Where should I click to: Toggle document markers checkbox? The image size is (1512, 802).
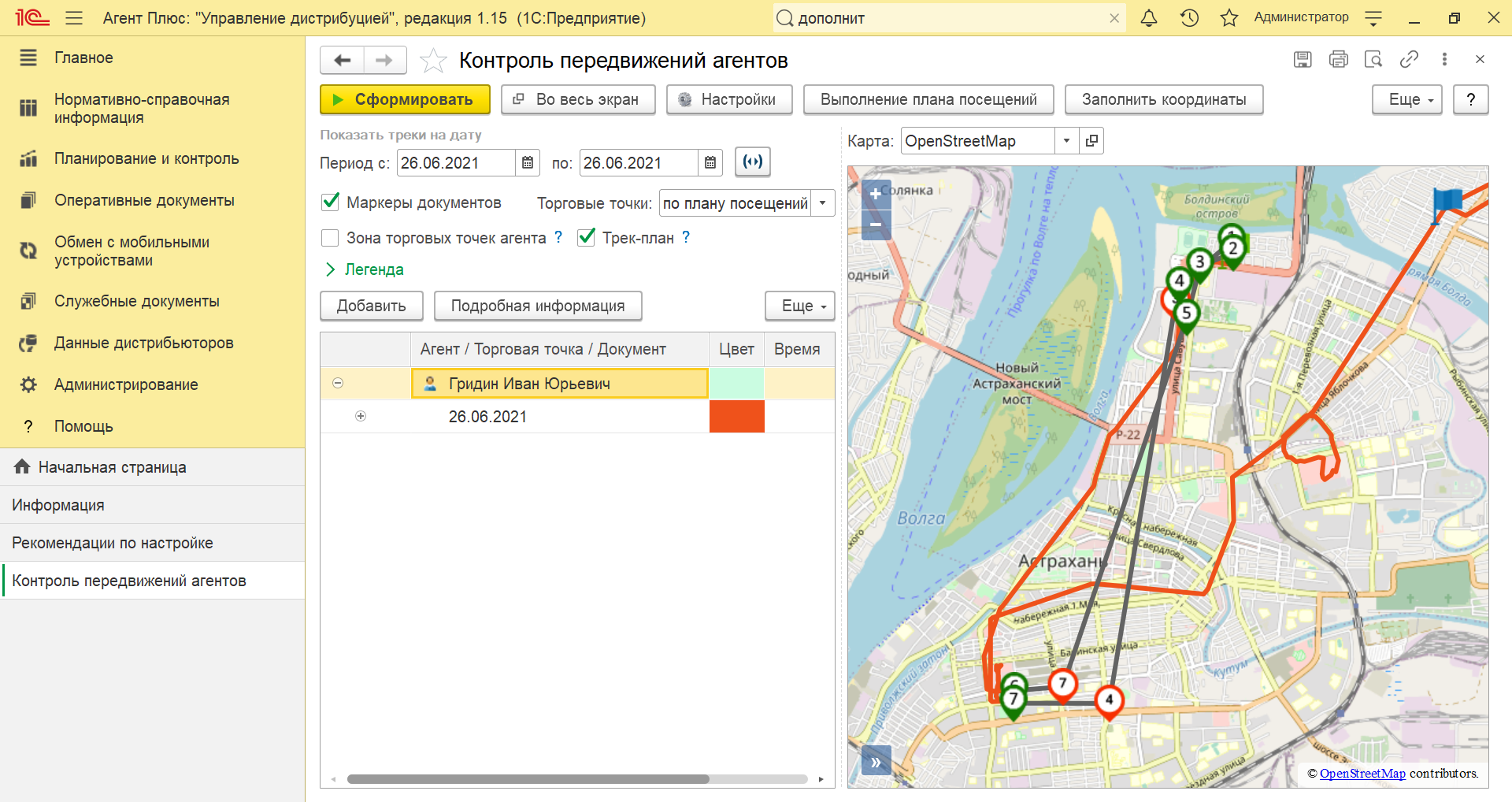(x=331, y=202)
